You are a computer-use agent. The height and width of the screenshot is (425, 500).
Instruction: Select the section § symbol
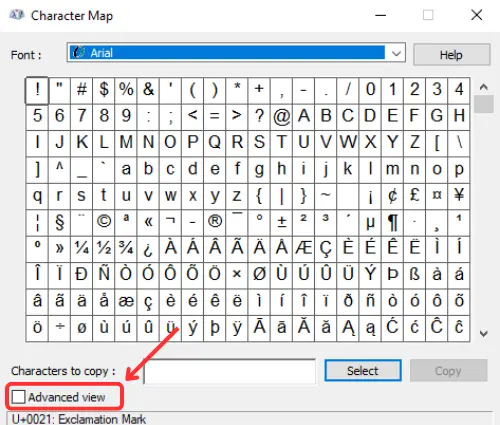coord(59,222)
